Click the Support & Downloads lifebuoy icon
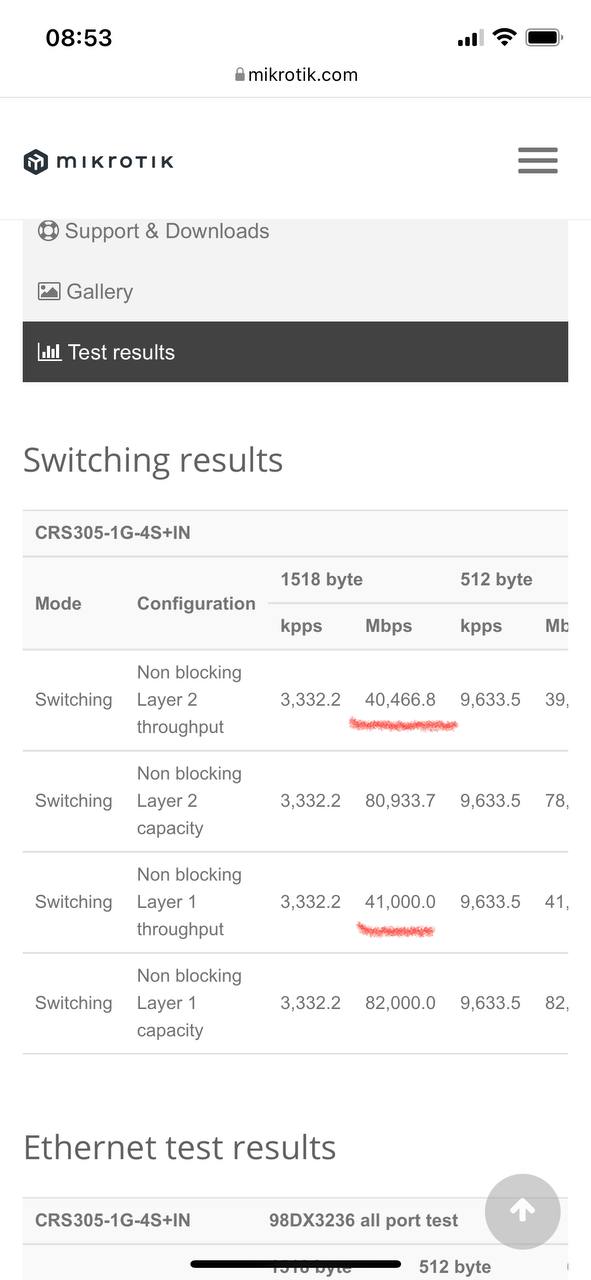 [x=48, y=231]
